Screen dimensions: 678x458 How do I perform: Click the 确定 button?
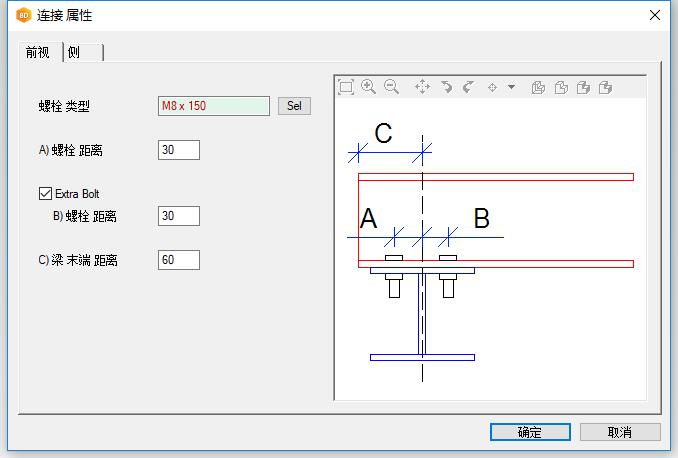coord(530,432)
